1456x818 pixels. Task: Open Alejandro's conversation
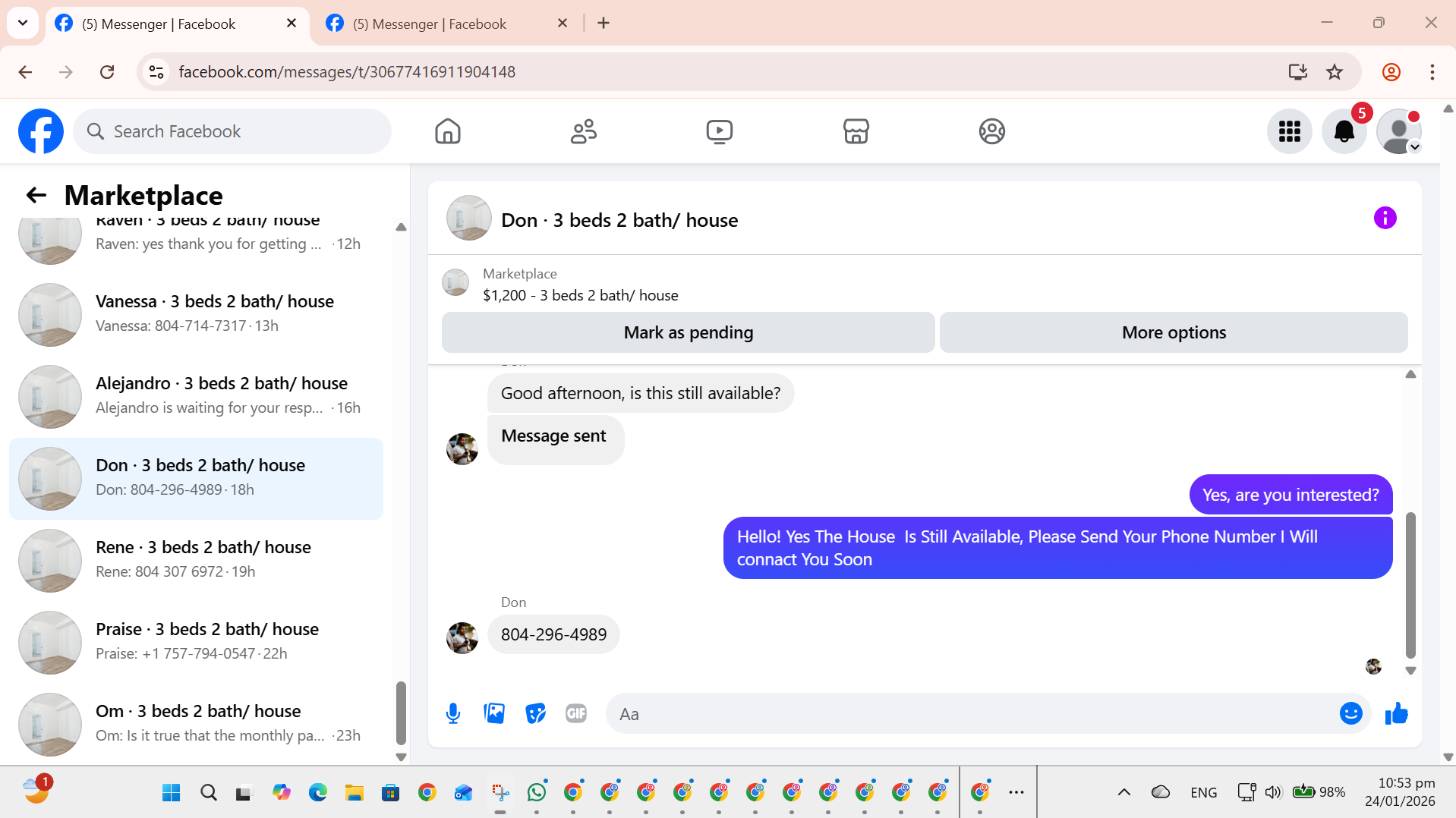pos(196,397)
